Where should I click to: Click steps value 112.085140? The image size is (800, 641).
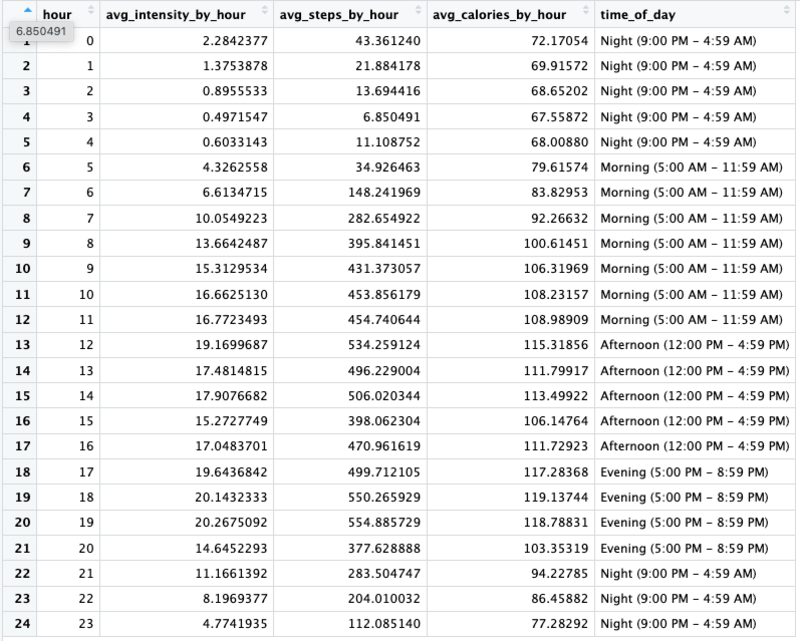(384, 624)
